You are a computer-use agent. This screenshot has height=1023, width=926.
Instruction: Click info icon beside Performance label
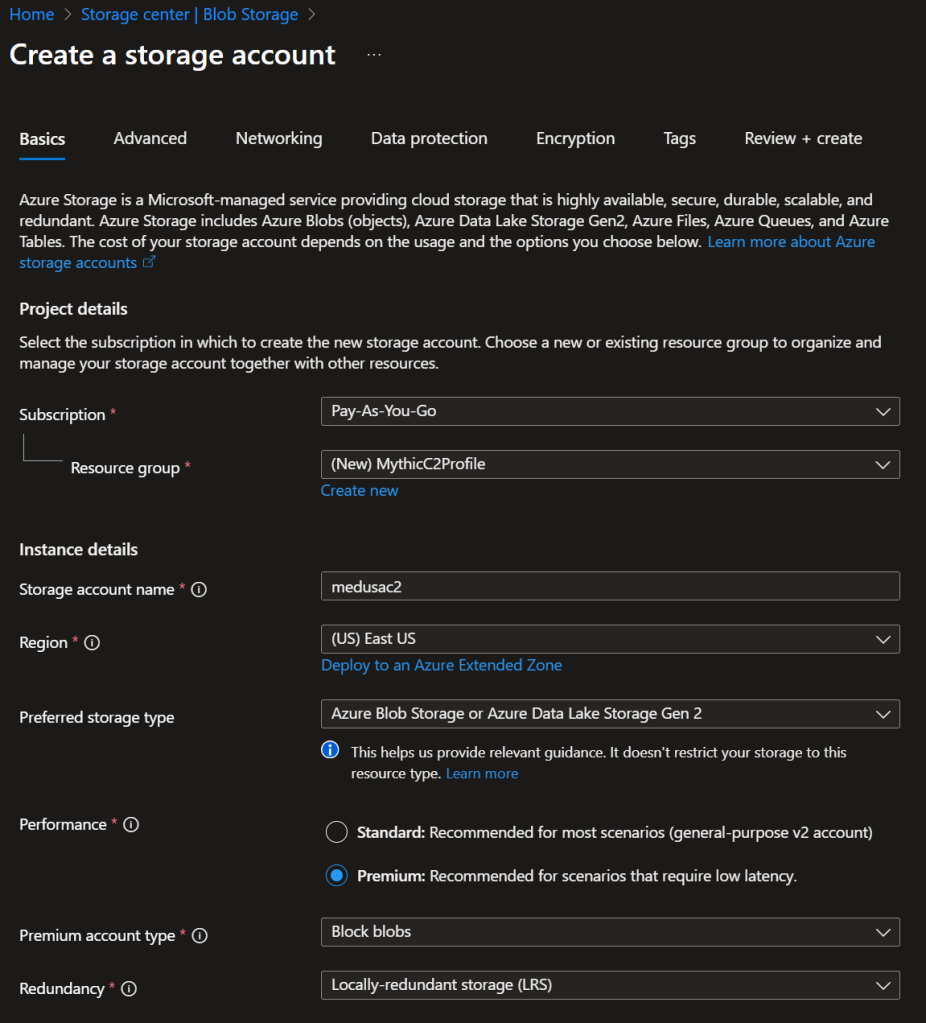tap(131, 825)
